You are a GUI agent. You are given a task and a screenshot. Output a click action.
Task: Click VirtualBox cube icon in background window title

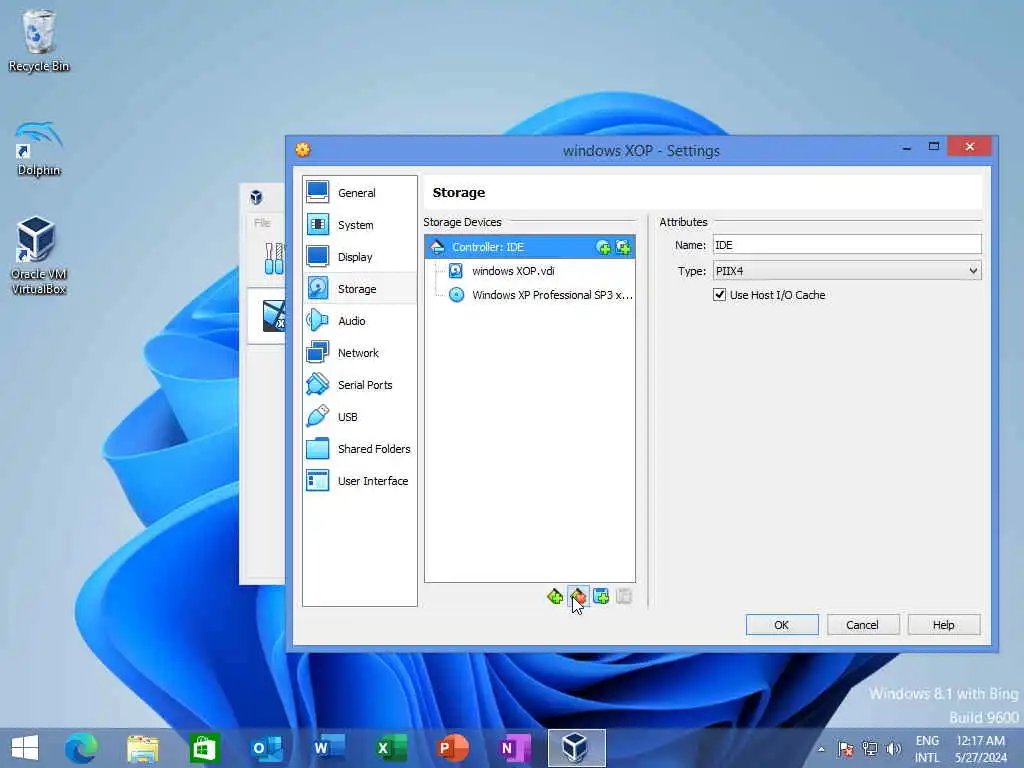pyautogui.click(x=256, y=197)
